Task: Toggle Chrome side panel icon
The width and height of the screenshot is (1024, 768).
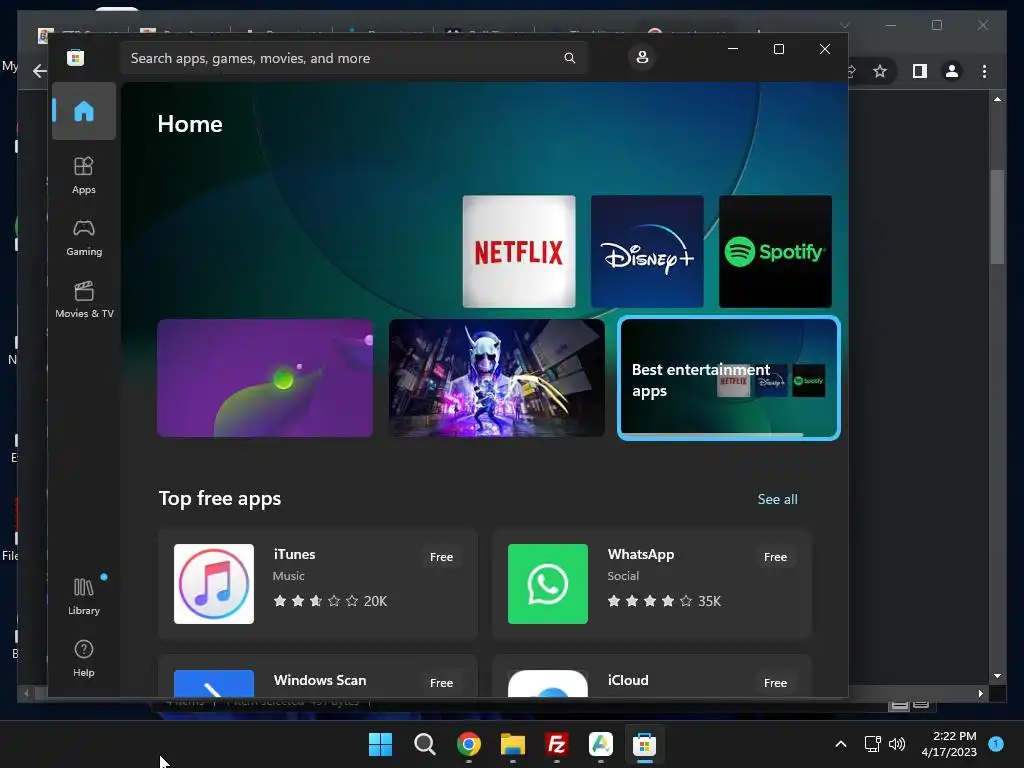Action: pyautogui.click(x=920, y=71)
